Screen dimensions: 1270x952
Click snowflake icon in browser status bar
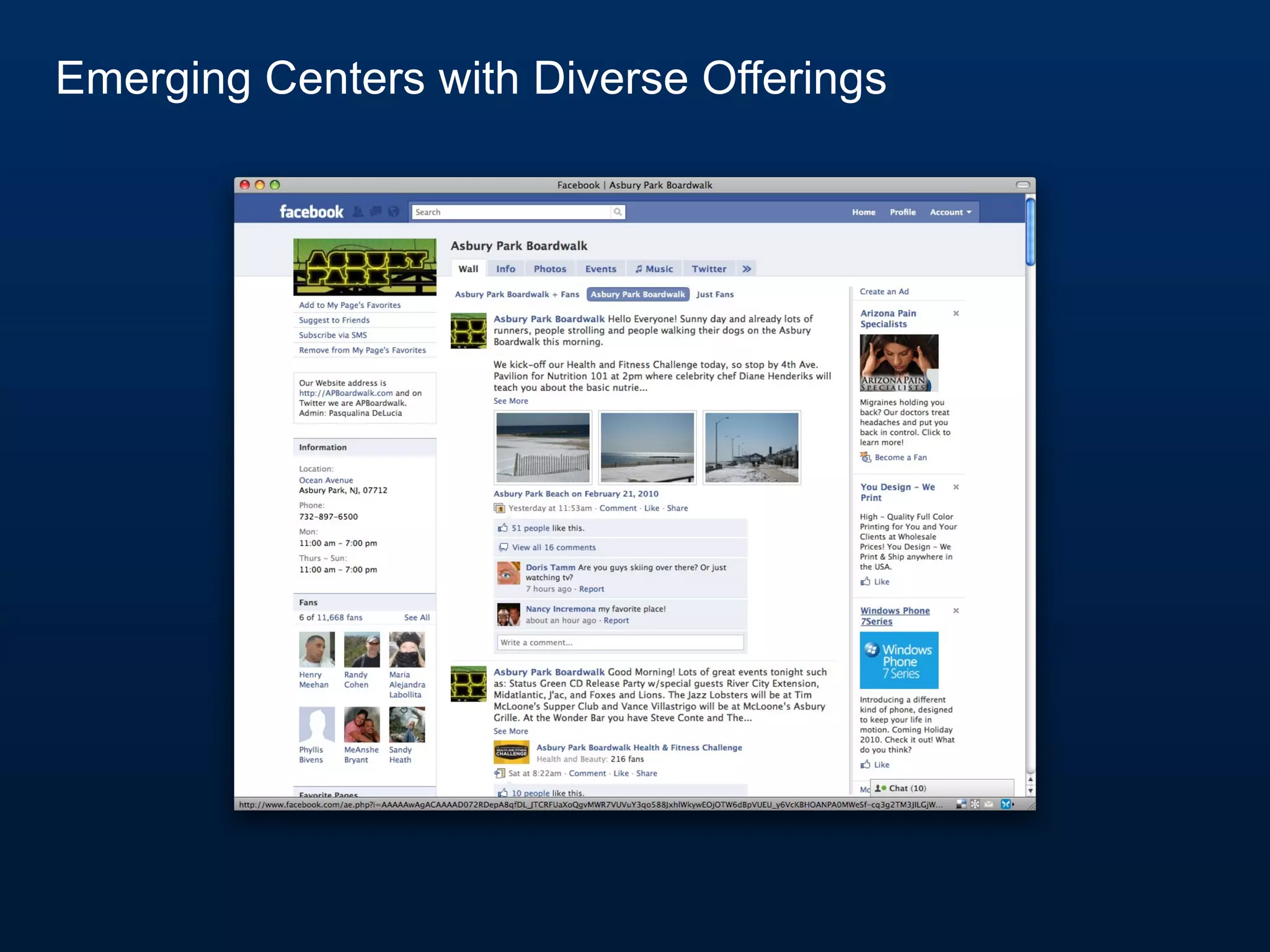tap(975, 804)
